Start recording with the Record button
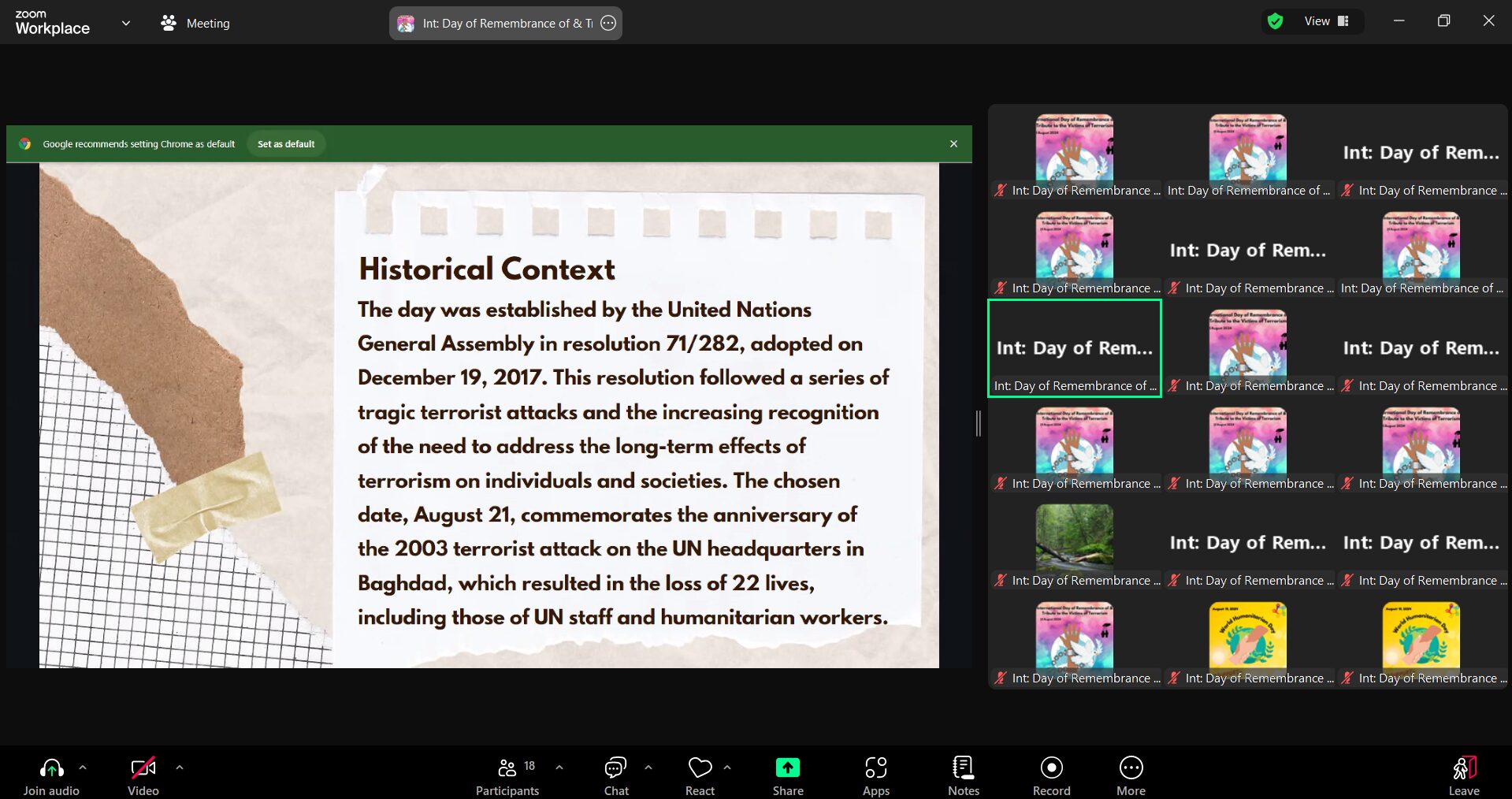The image size is (1512, 799). coord(1051,776)
